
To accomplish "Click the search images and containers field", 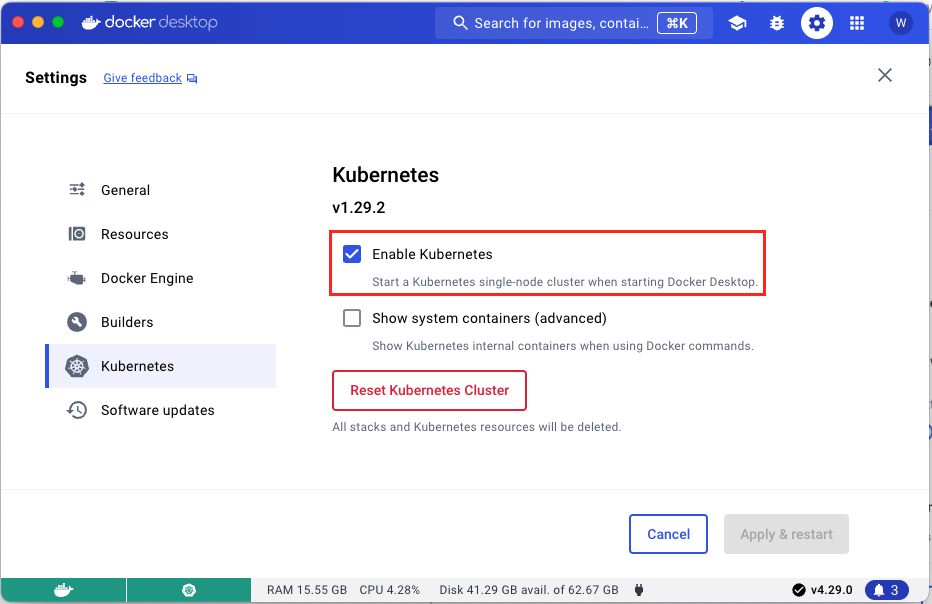I will coord(574,23).
